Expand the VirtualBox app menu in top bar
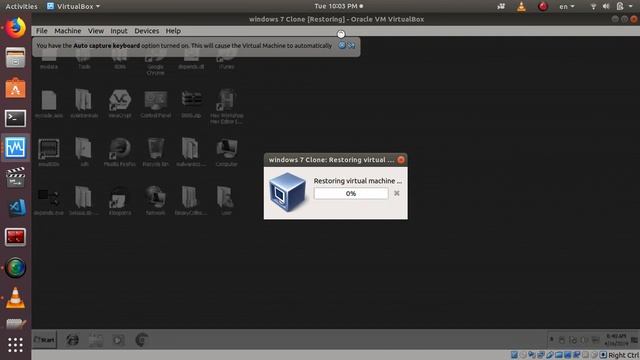Viewport: 640px width, 360px height. pos(73,6)
